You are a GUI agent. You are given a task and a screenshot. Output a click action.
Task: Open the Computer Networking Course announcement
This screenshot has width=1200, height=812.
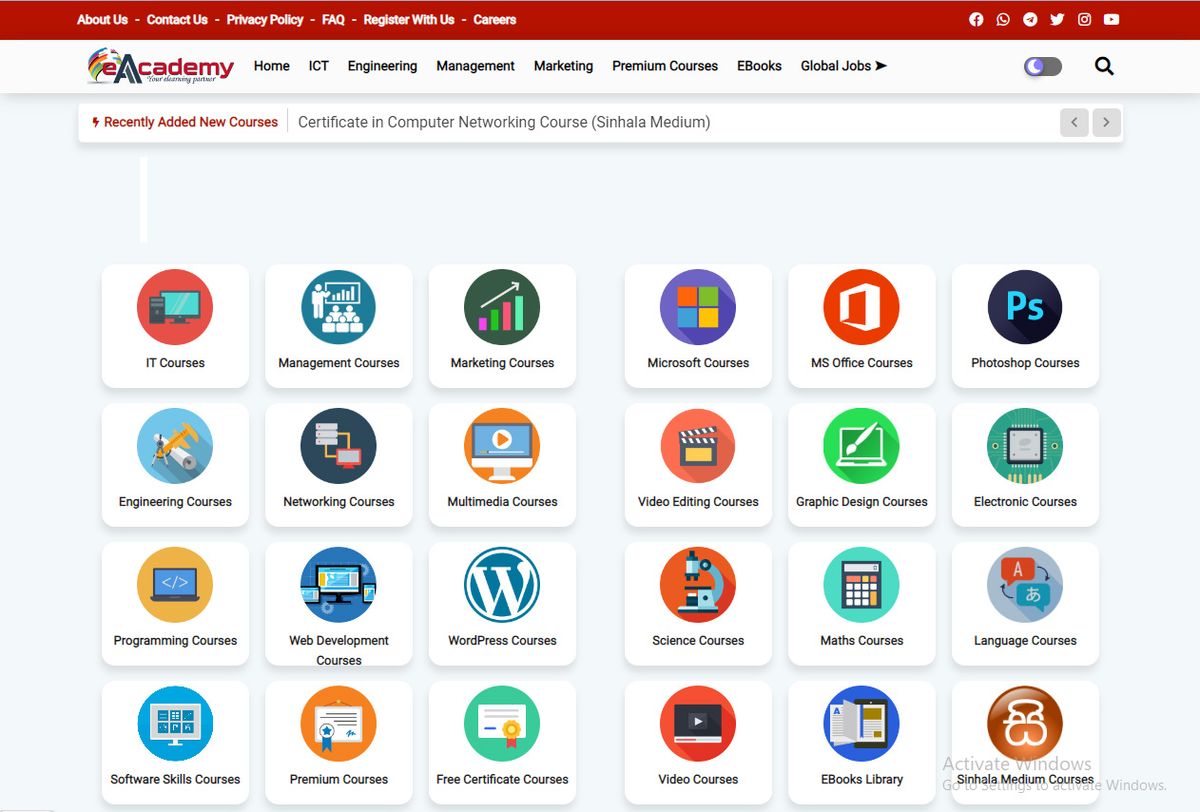click(503, 122)
